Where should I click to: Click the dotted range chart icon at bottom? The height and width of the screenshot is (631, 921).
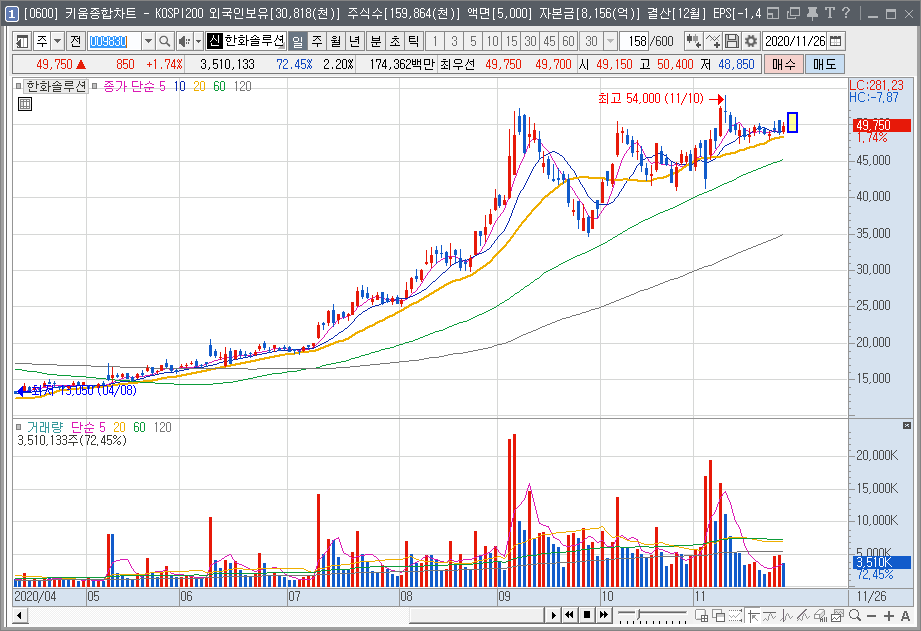tap(735, 615)
